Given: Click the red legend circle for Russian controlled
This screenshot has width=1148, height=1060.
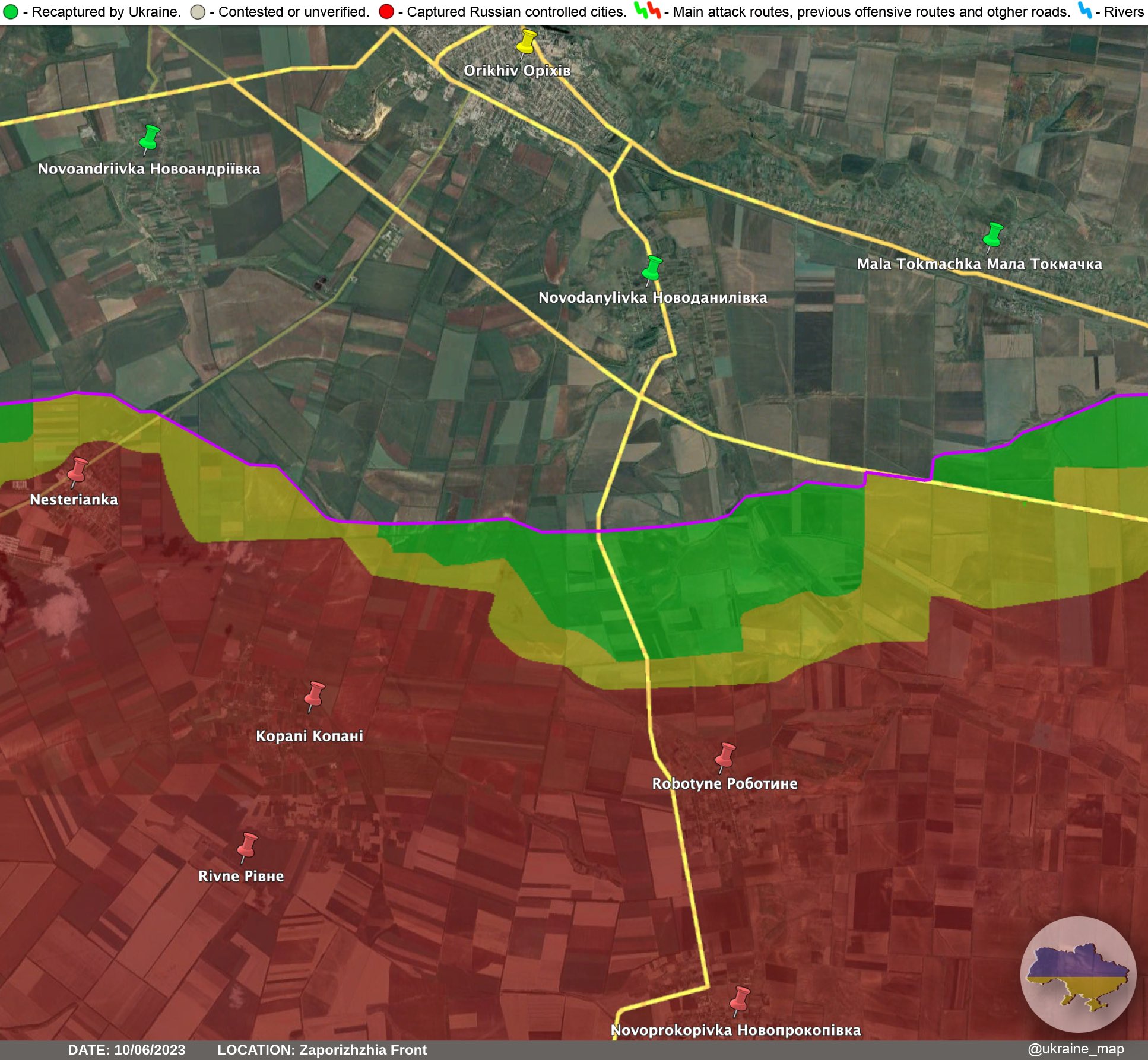Looking at the screenshot, I should pos(386,12).
